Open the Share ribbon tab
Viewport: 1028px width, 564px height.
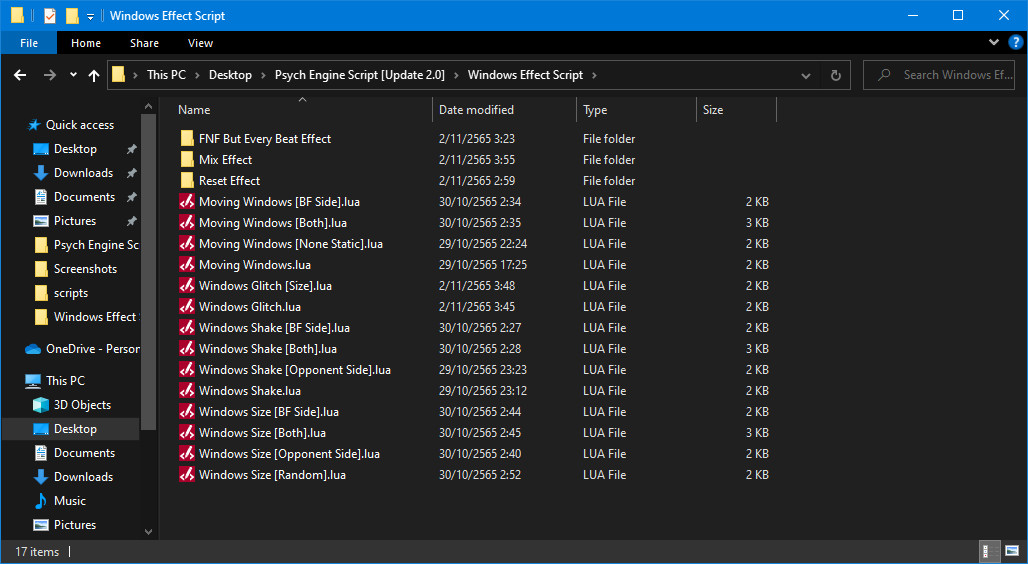(144, 43)
